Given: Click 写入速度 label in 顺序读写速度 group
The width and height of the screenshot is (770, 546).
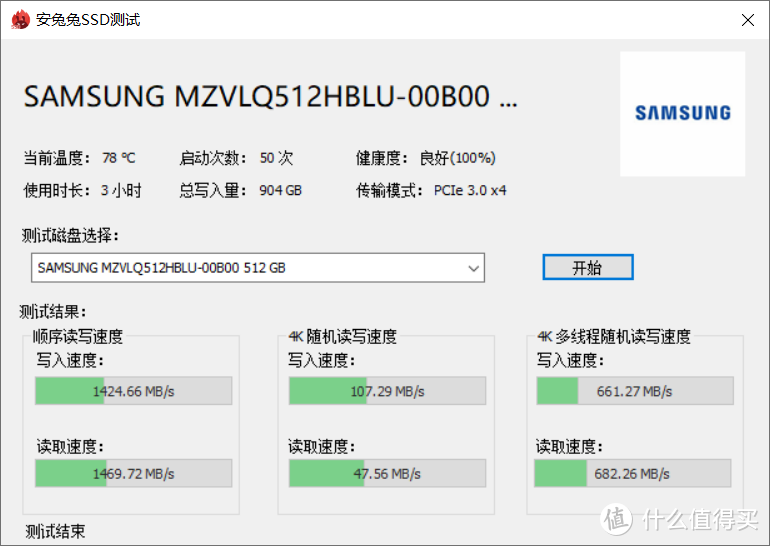Looking at the screenshot, I should tap(70, 360).
